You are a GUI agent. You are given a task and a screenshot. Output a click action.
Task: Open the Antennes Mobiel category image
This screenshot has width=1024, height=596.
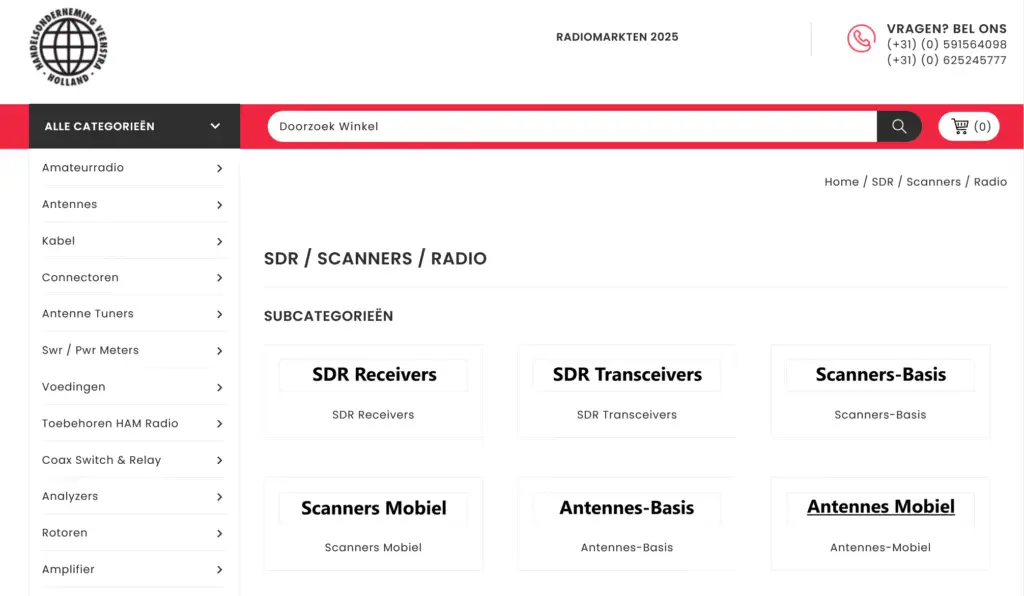[x=880, y=507]
